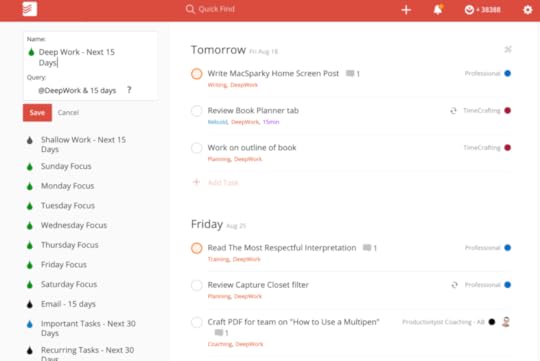Viewport: 540px width, 361px height.
Task: Open the Email - 15 days filter
Action: tap(68, 304)
